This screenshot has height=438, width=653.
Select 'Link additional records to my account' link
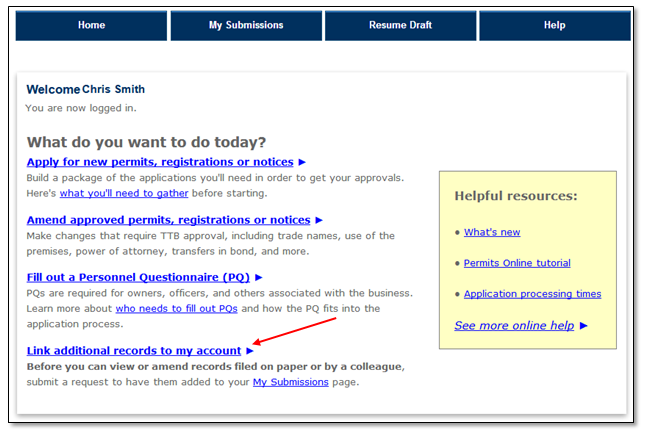[x=134, y=351]
